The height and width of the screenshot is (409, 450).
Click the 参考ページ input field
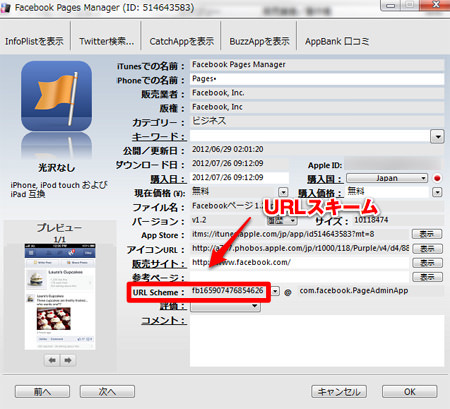pyautogui.click(x=300, y=277)
